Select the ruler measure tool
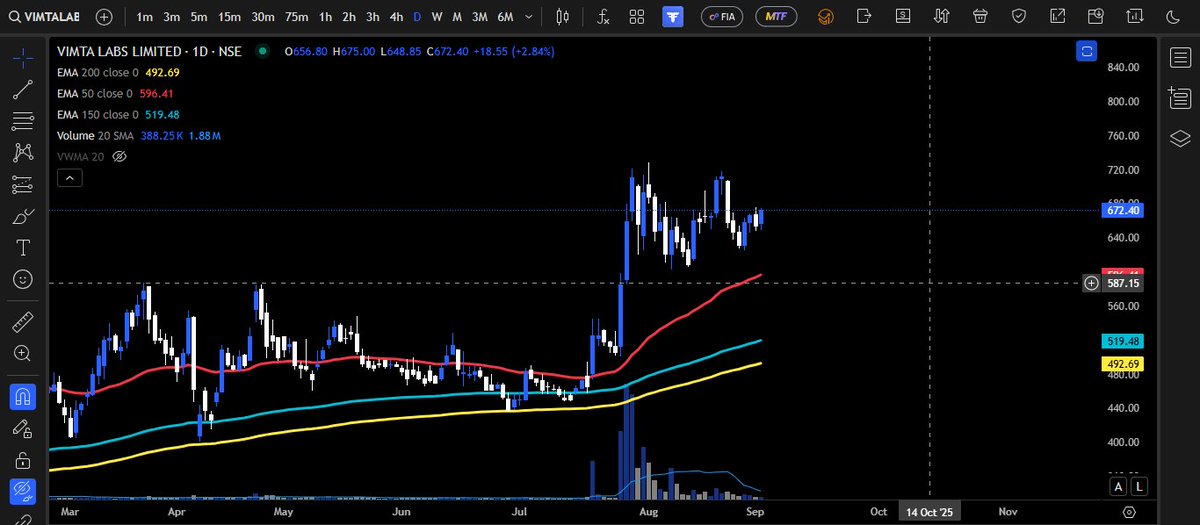This screenshot has height=525, width=1200. coord(23,322)
